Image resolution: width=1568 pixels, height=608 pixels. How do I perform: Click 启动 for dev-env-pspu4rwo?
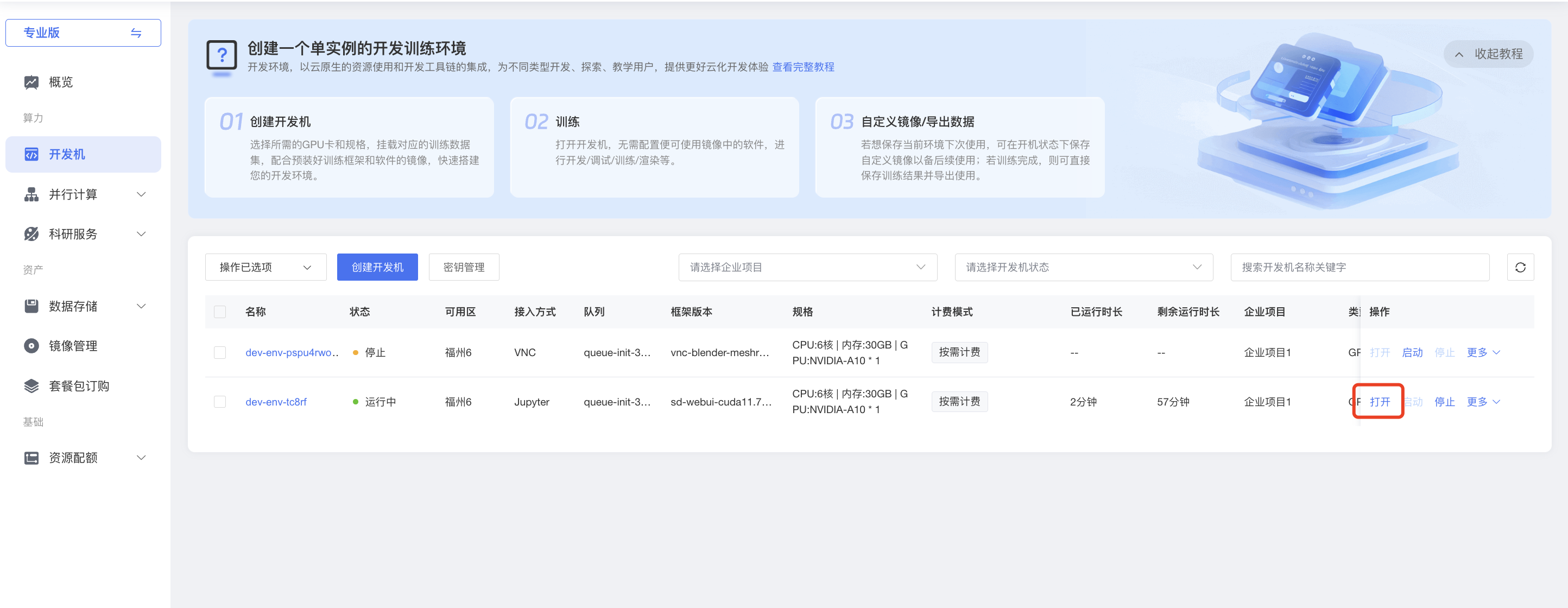[x=1412, y=353]
